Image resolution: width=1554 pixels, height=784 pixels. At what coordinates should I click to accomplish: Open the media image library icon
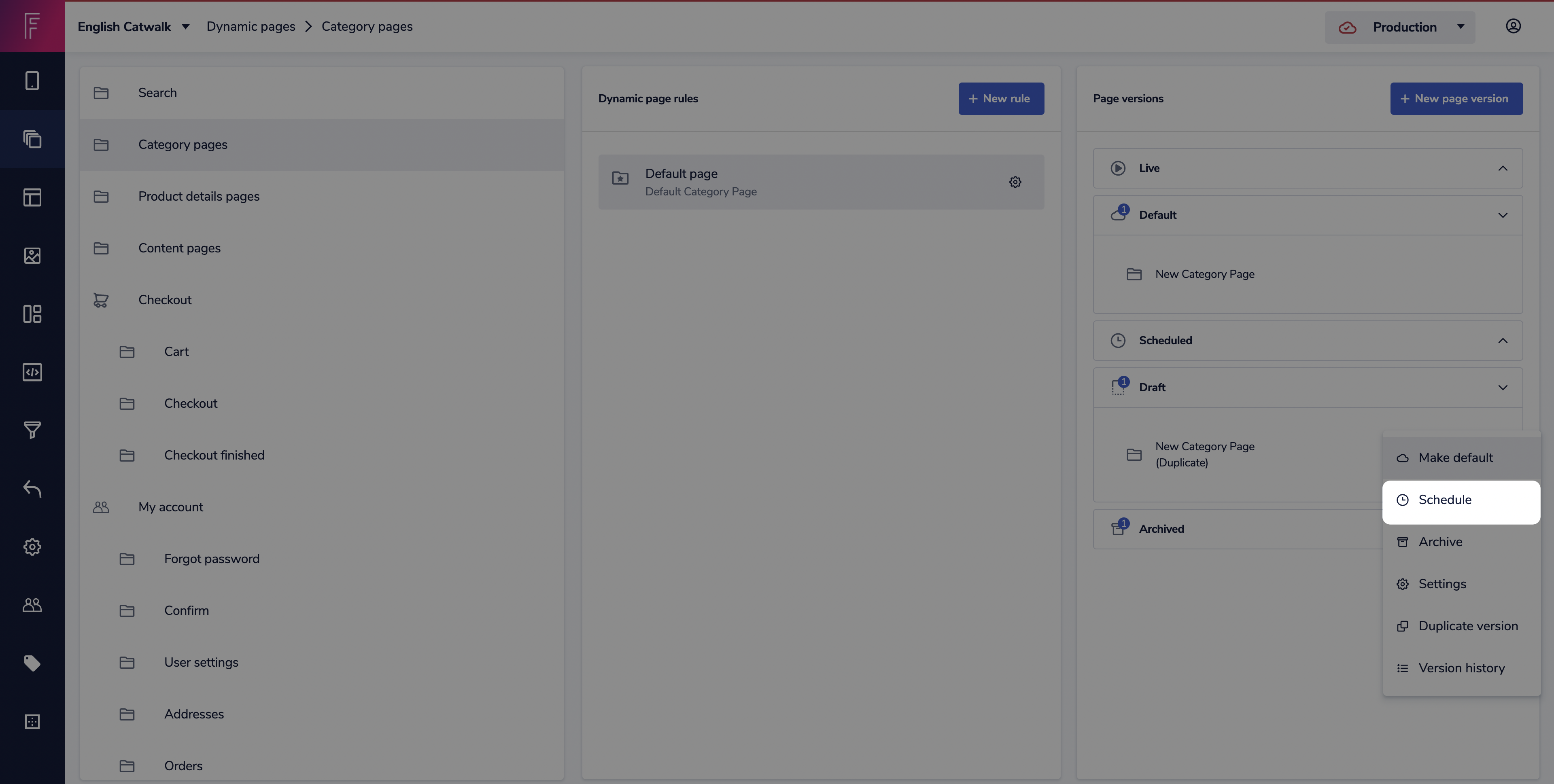[32, 256]
